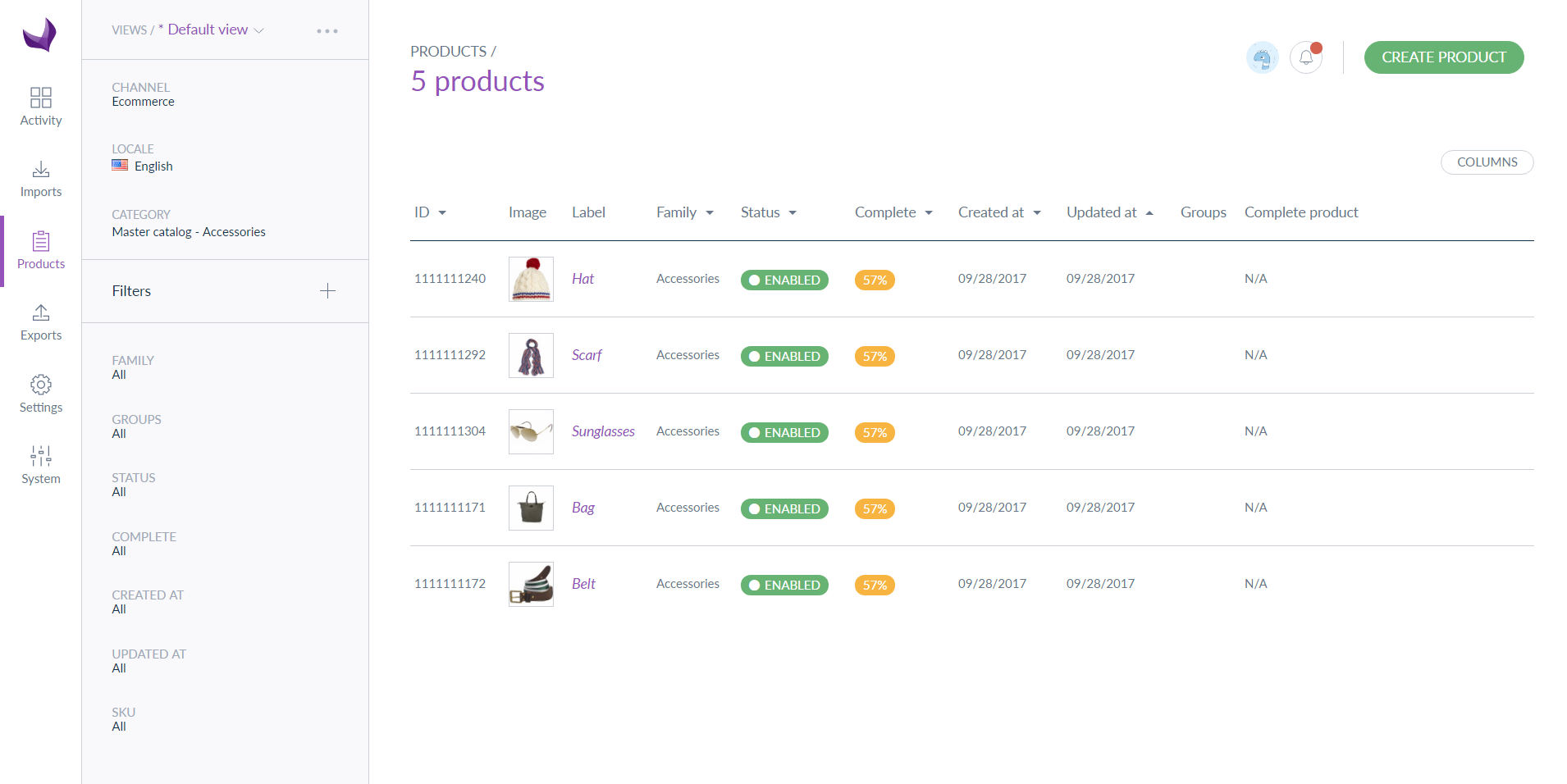Open the view options ellipsis menu
Image resolution: width=1567 pixels, height=784 pixels.
(327, 31)
